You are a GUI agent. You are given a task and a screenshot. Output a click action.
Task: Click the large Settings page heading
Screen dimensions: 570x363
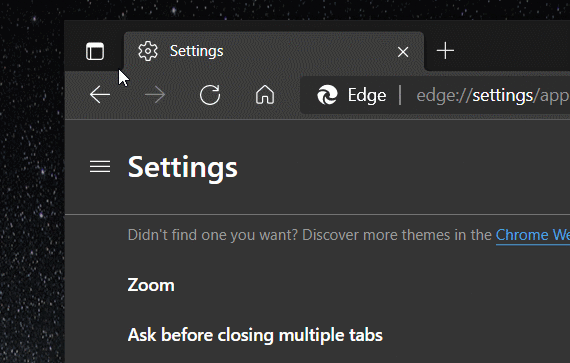[182, 167]
